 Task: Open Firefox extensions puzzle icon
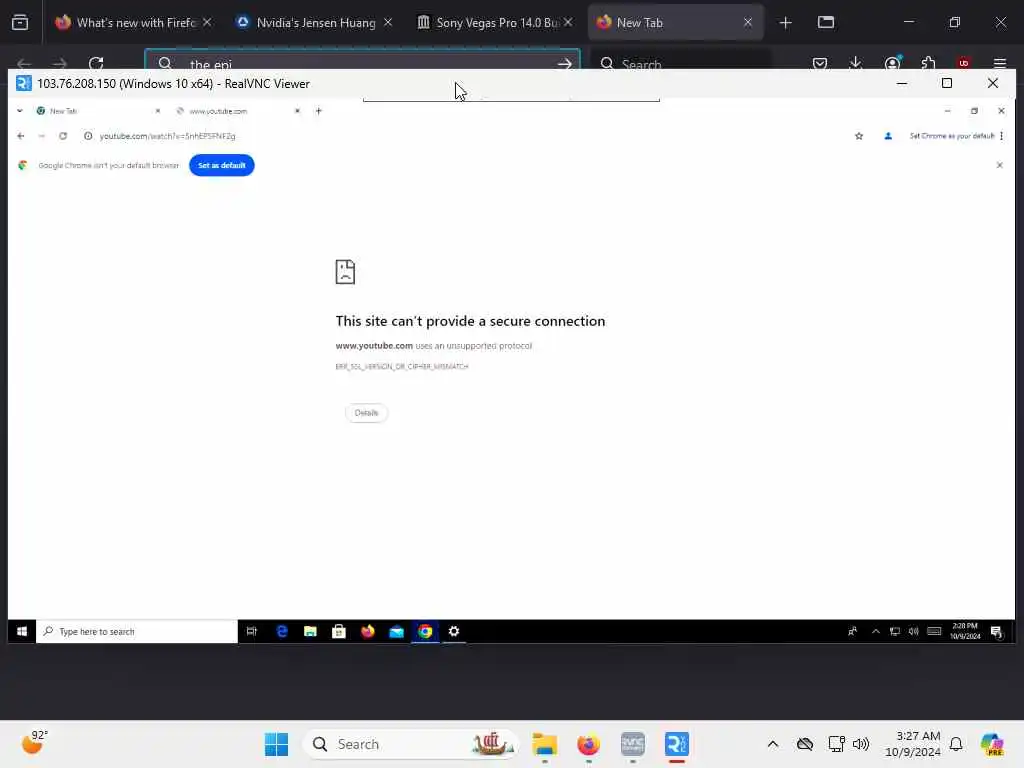pos(928,63)
